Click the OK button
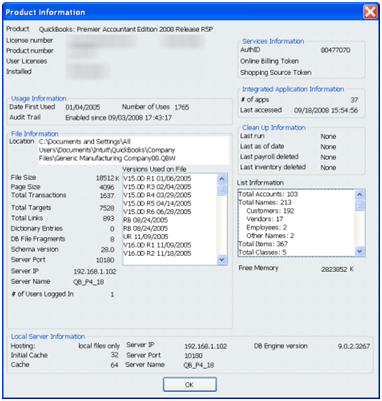 point(190,385)
